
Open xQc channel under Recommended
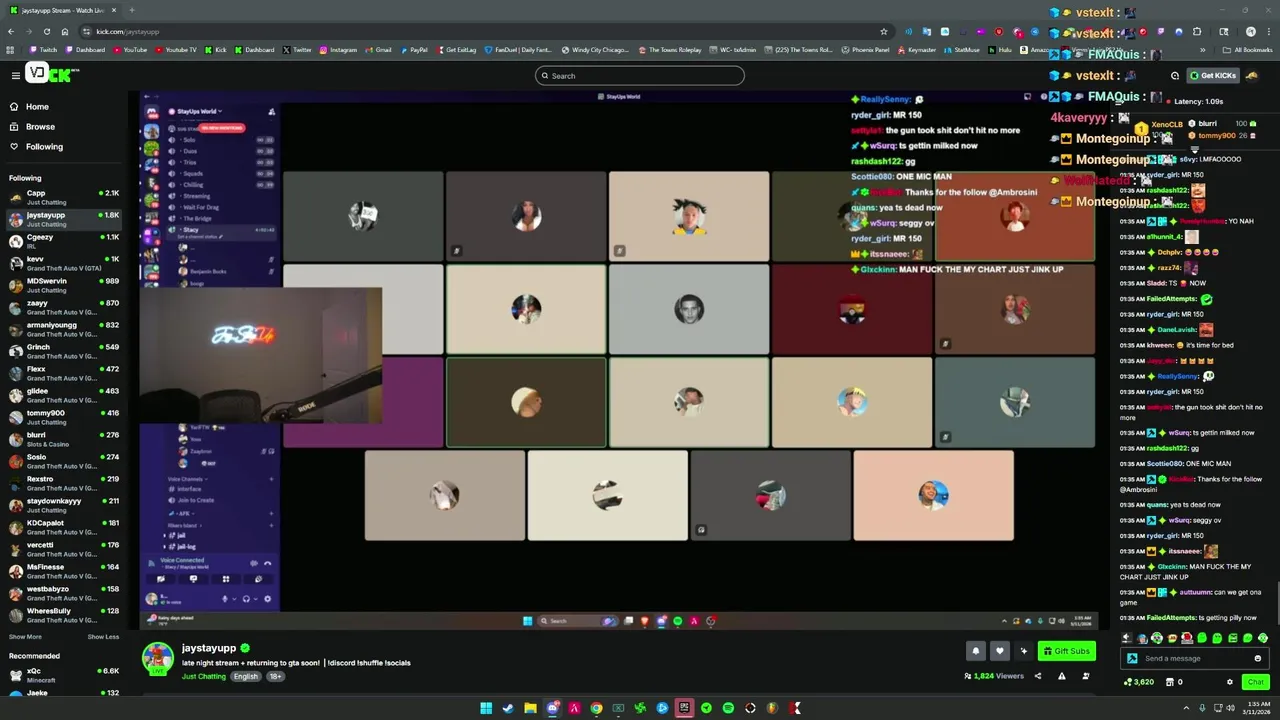click(x=63, y=675)
